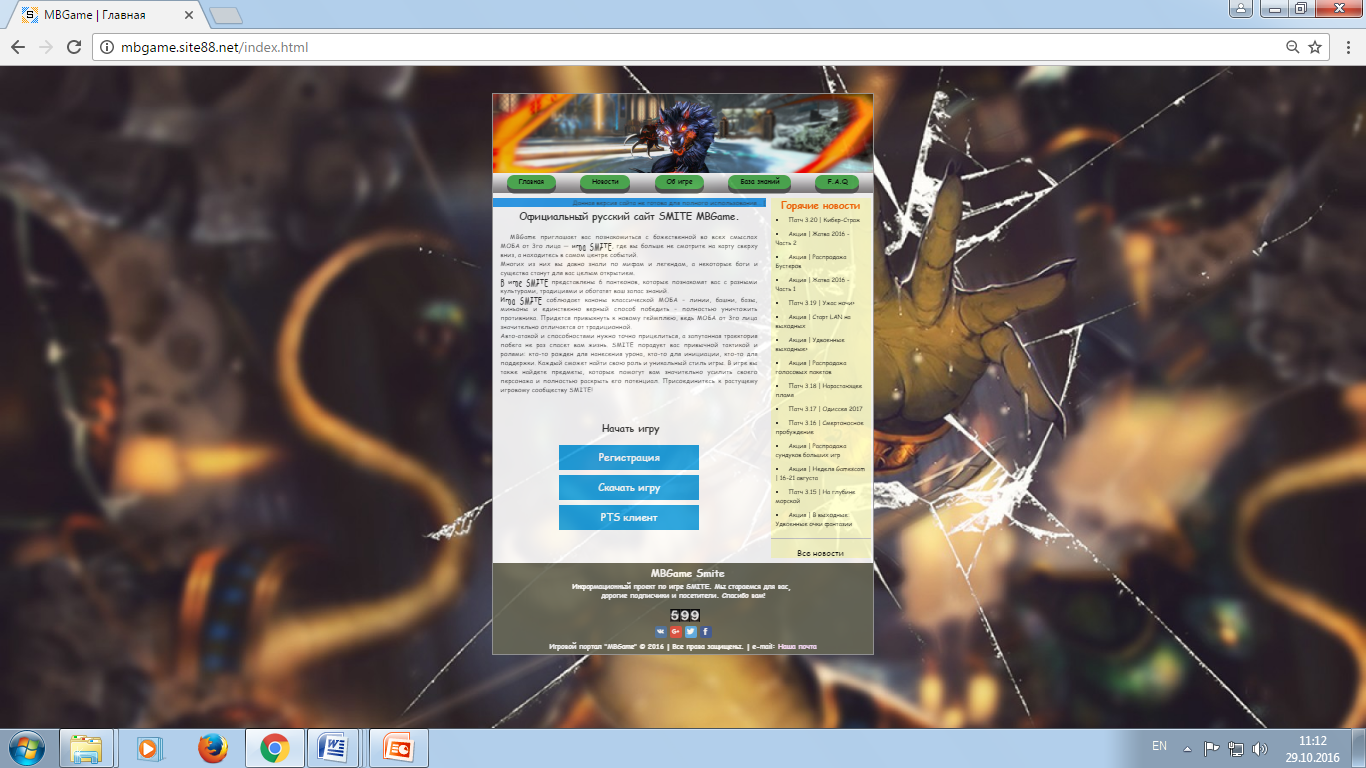The image size is (1366, 768).
Task: Launch Windows Media Player from taskbar
Action: [148, 748]
